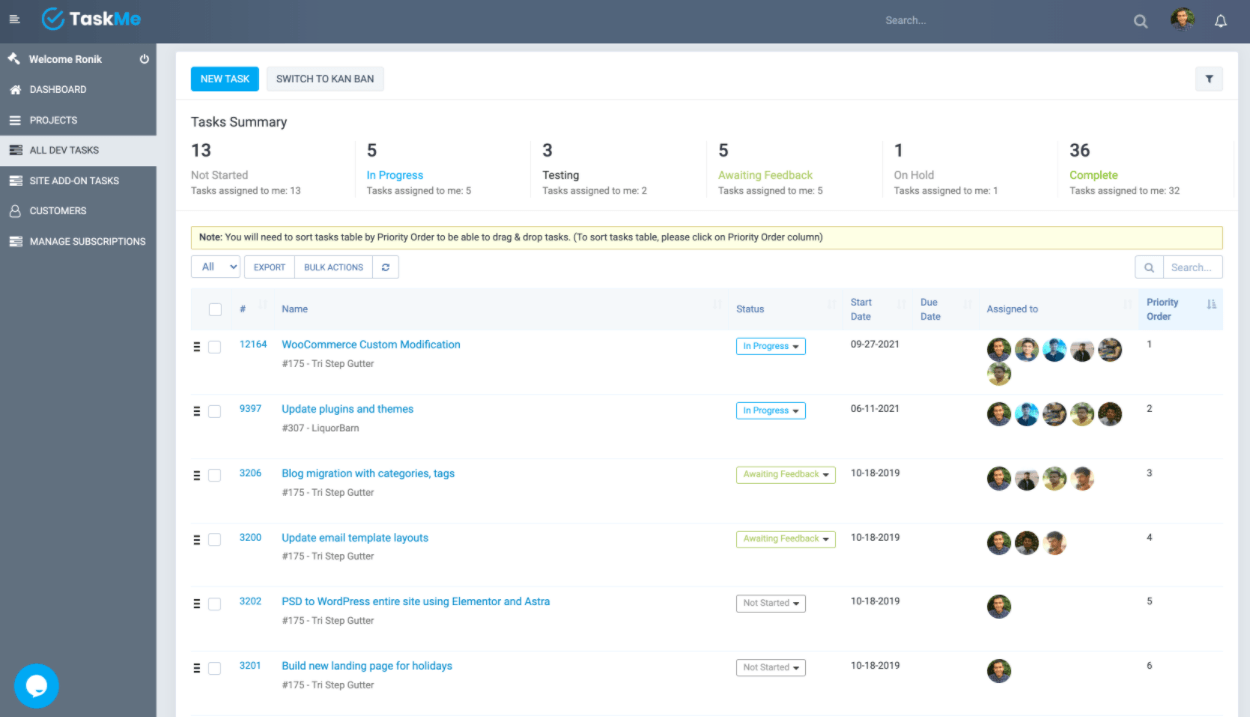Click the gavel icon beside Welcome Ronik
The width and height of the screenshot is (1250, 717).
(14, 59)
